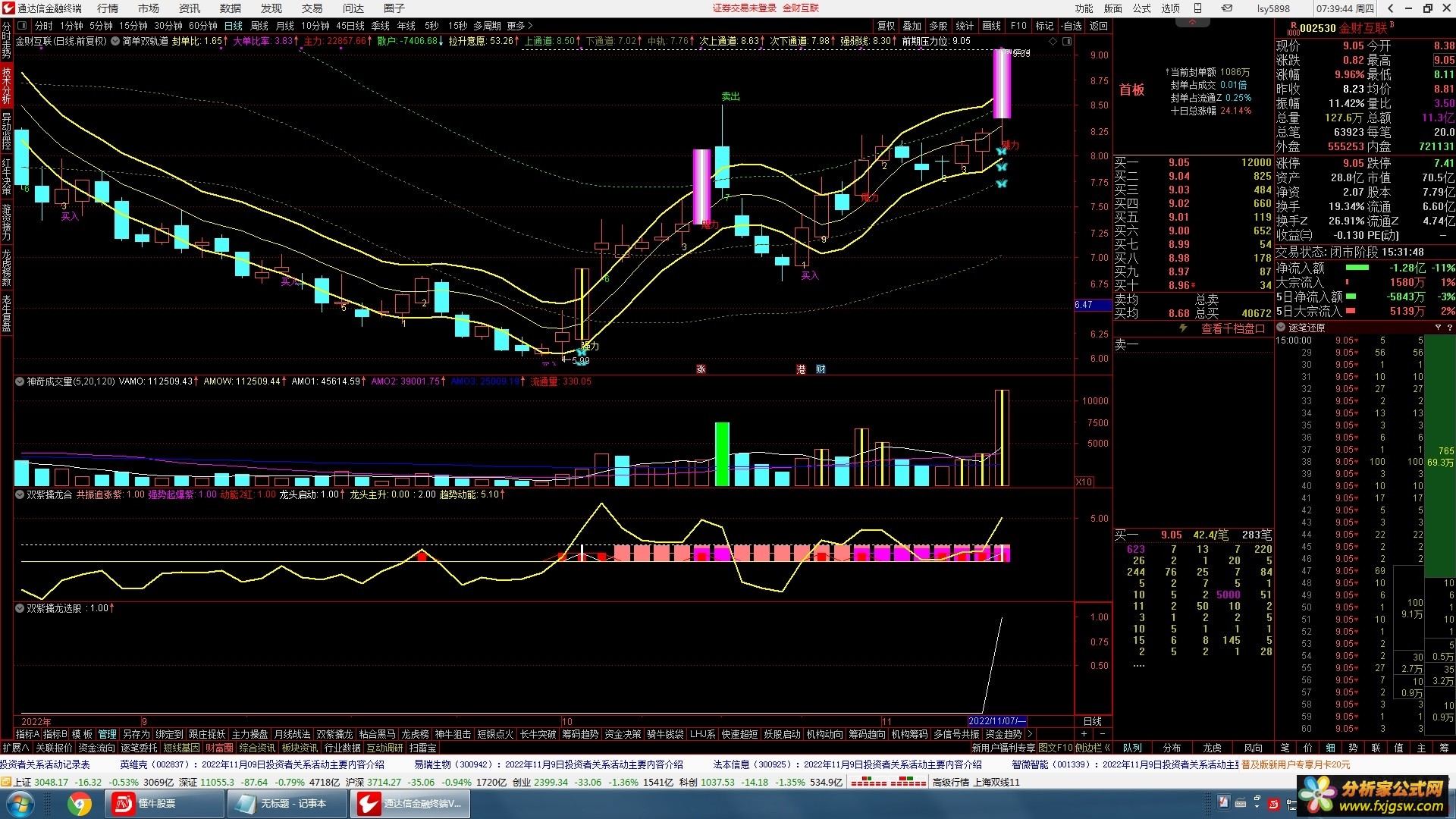Click the 财 marker at chart bottom
The width and height of the screenshot is (1456, 819).
point(821,369)
